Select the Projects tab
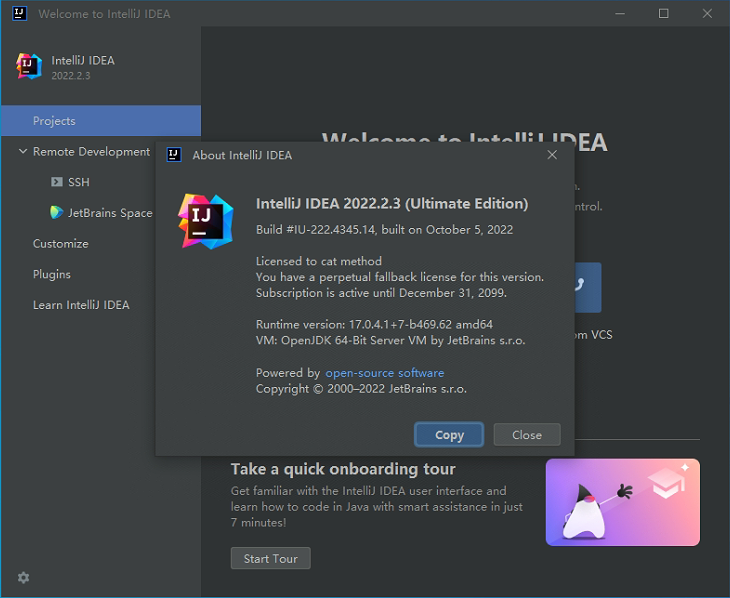Screen dimensions: 730x598 (x=101, y=121)
